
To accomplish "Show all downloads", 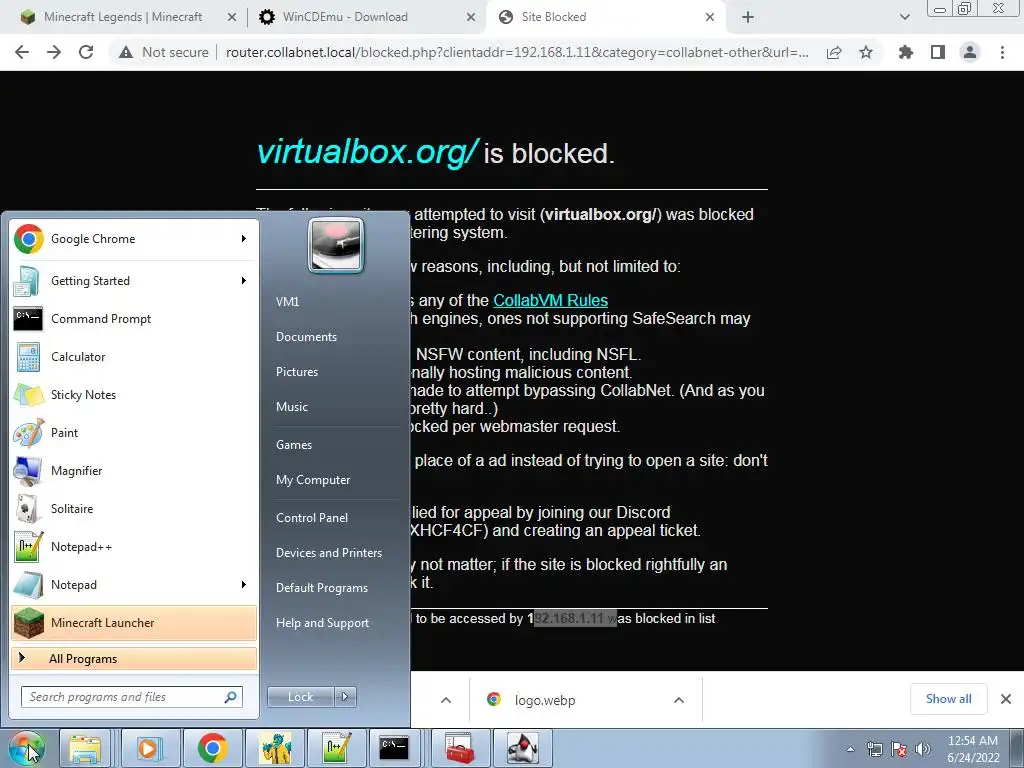I will pos(948,699).
